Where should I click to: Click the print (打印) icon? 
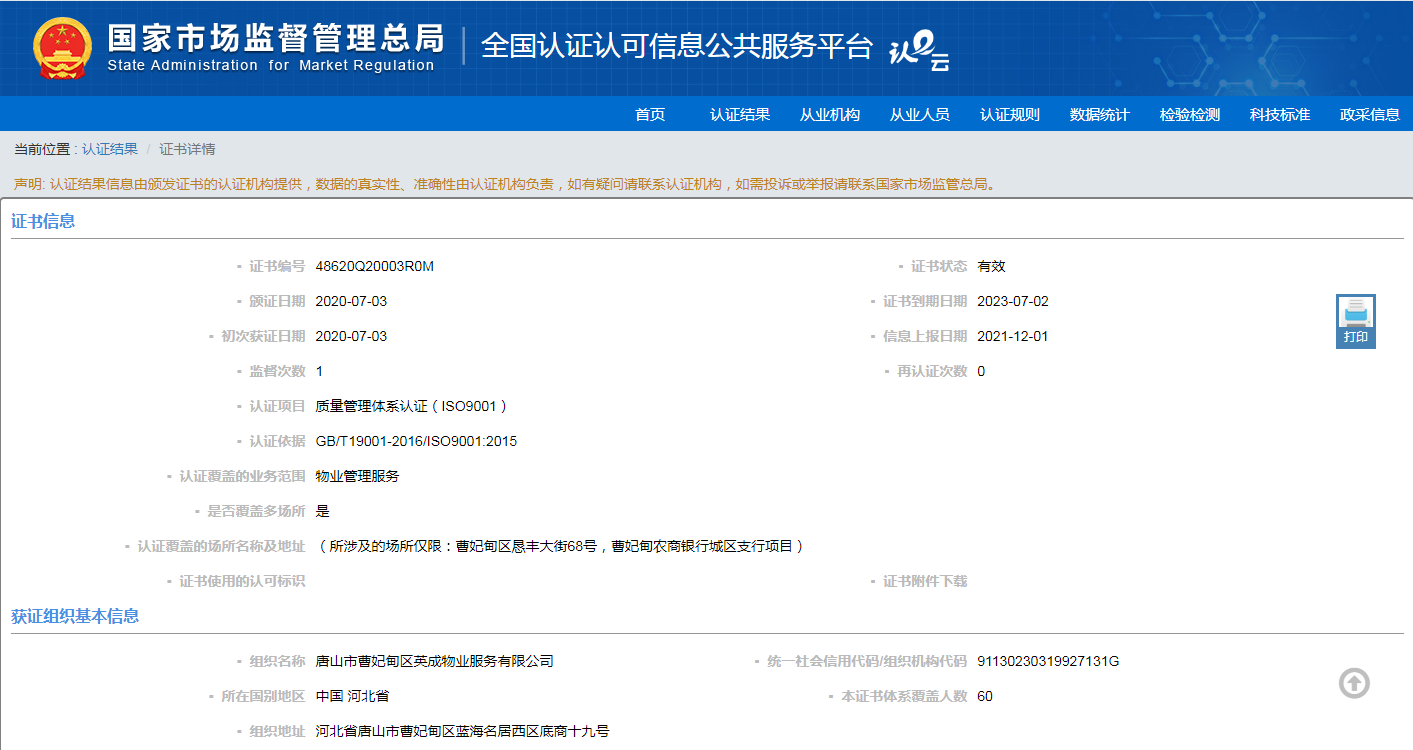click(1356, 321)
